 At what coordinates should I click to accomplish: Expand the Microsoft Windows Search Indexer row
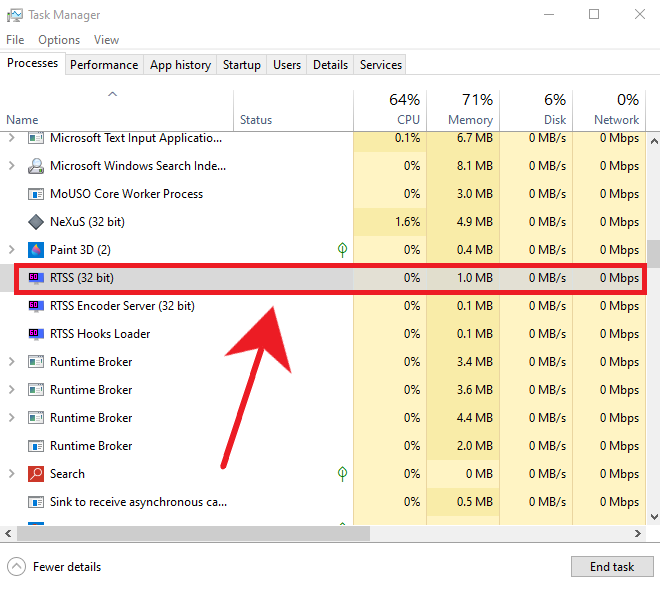[x=12, y=166]
